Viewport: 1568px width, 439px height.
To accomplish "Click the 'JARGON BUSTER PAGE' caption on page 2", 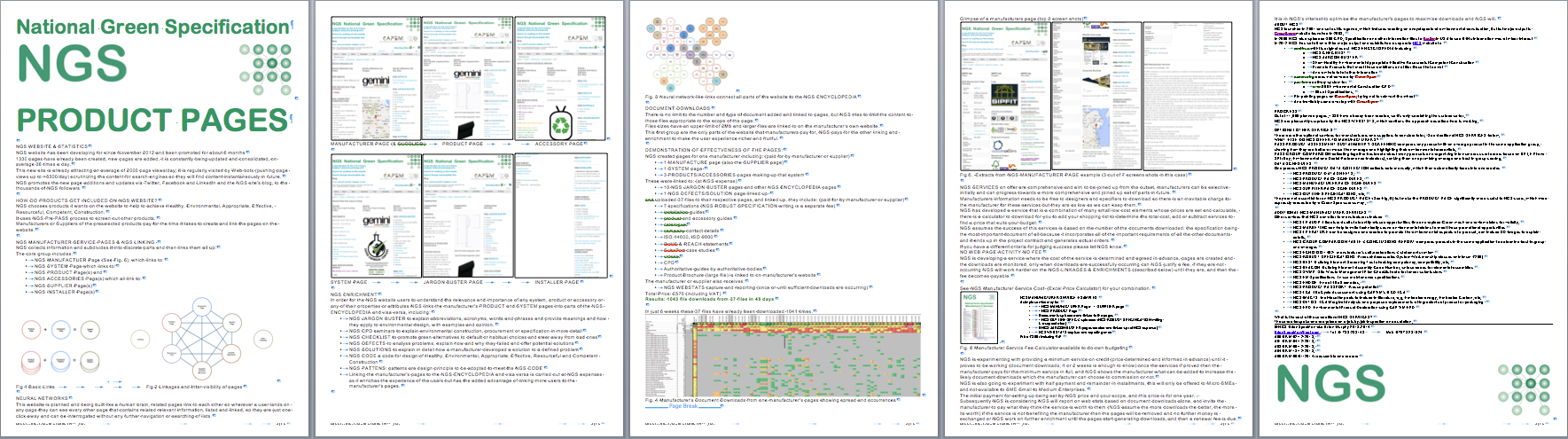I will point(453,282).
